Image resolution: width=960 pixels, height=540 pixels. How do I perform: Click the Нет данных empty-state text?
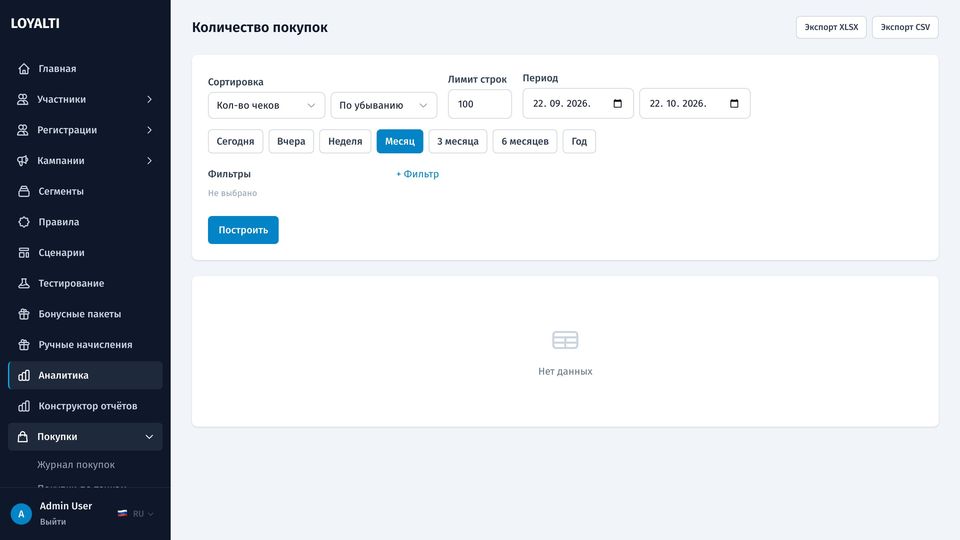click(x=565, y=371)
